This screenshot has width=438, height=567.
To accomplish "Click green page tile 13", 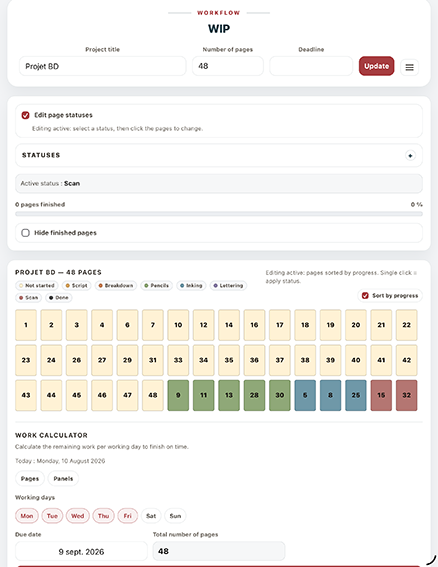I will (229, 395).
